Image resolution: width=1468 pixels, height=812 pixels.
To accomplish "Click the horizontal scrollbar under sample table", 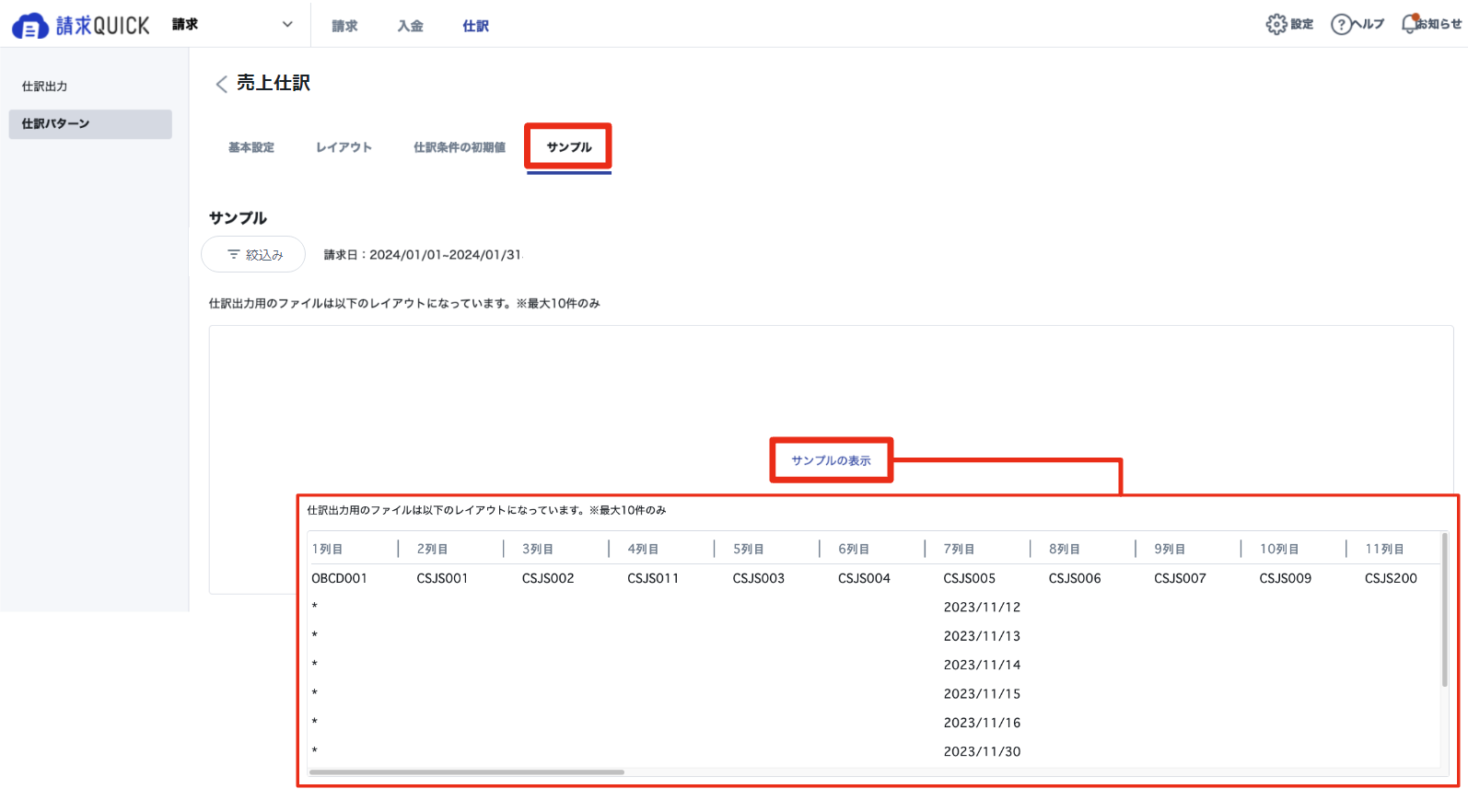I will point(467,772).
